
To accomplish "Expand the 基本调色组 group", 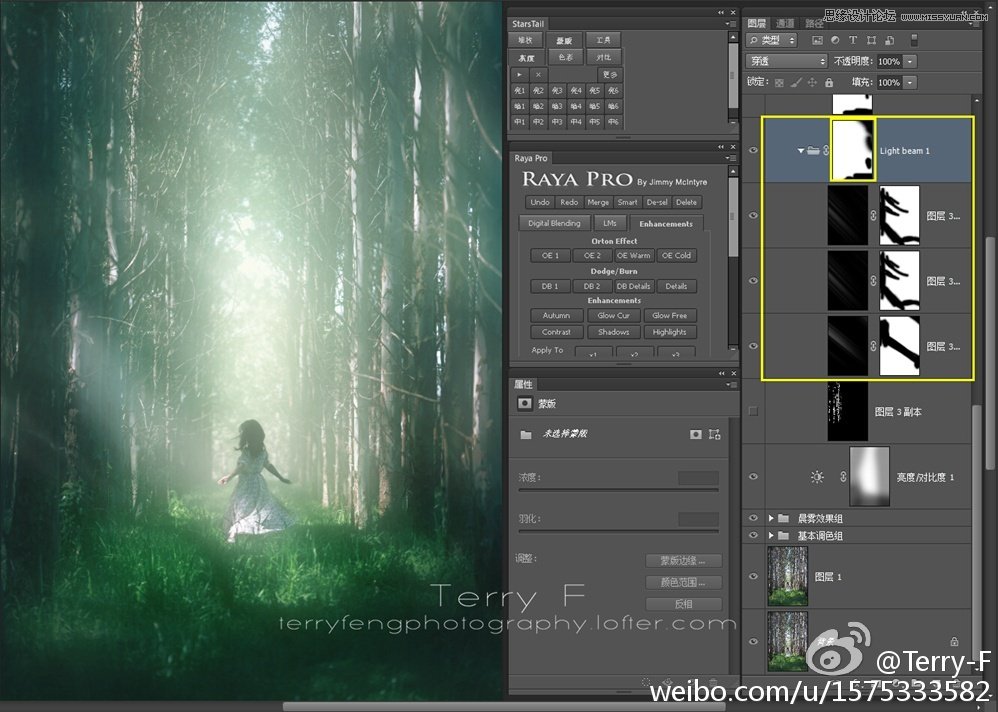I will [771, 536].
